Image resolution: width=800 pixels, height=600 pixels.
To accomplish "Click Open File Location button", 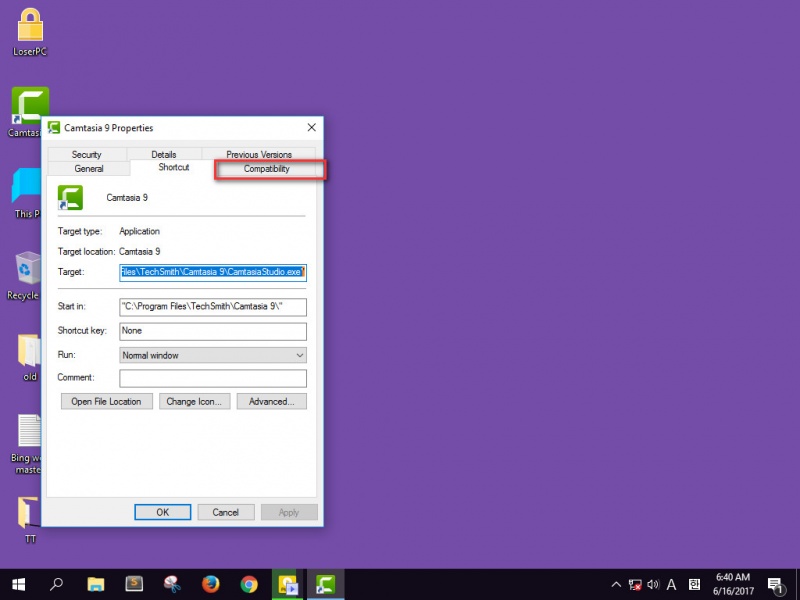I will pyautogui.click(x=107, y=402).
